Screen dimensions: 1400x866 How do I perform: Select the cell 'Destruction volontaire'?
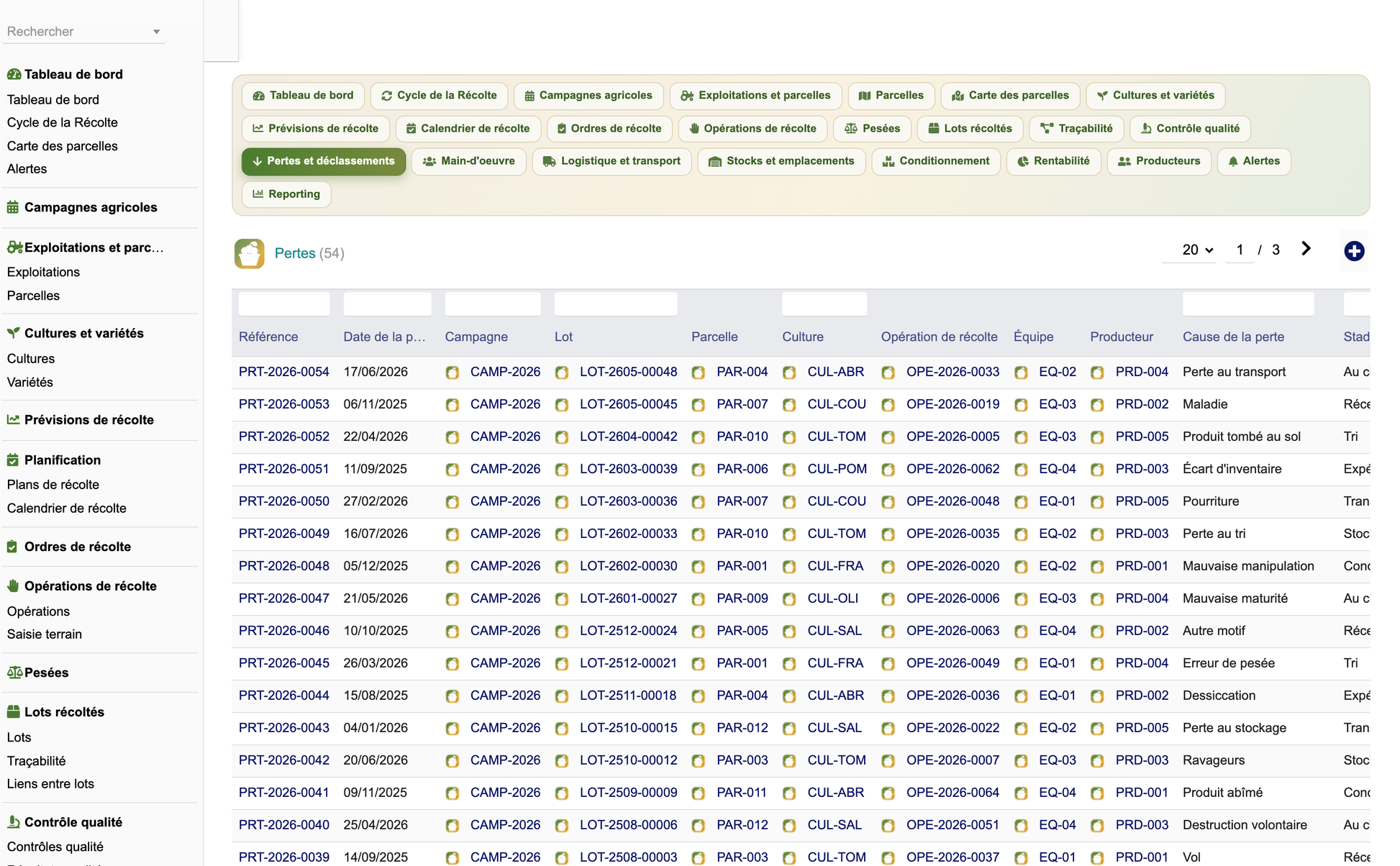click(1245, 825)
